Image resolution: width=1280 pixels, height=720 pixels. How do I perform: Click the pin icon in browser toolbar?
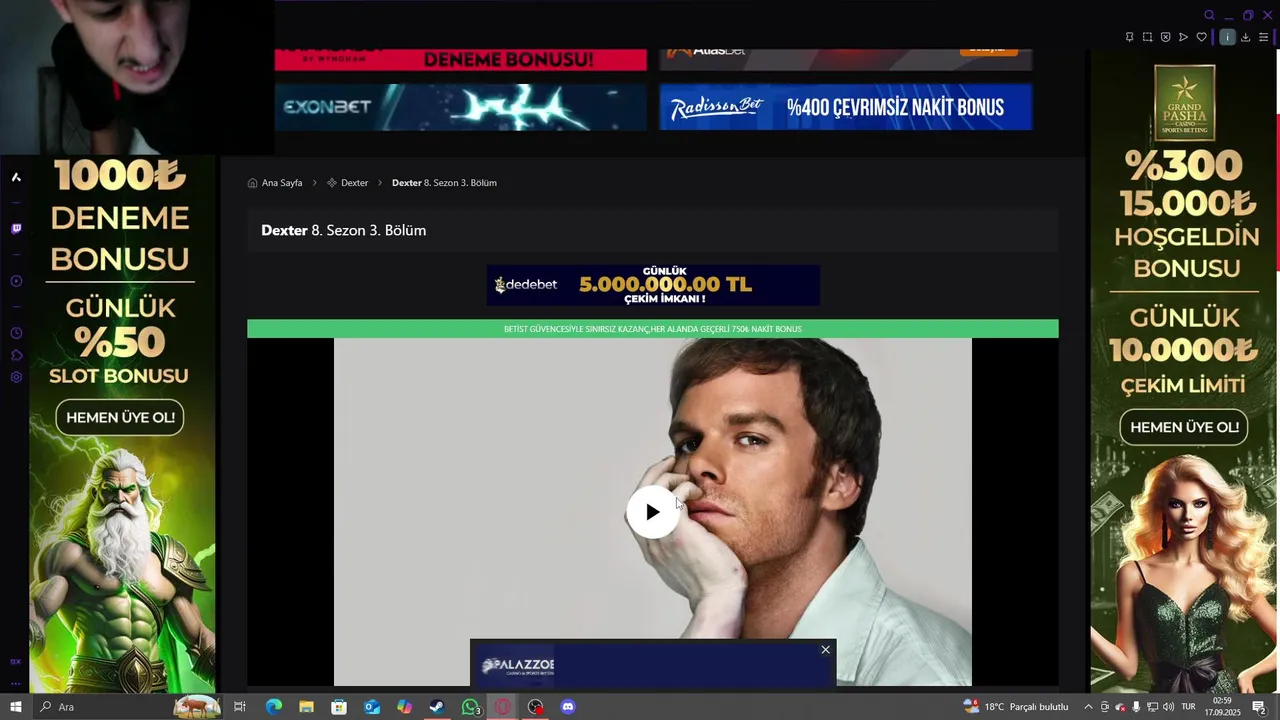[1129, 37]
